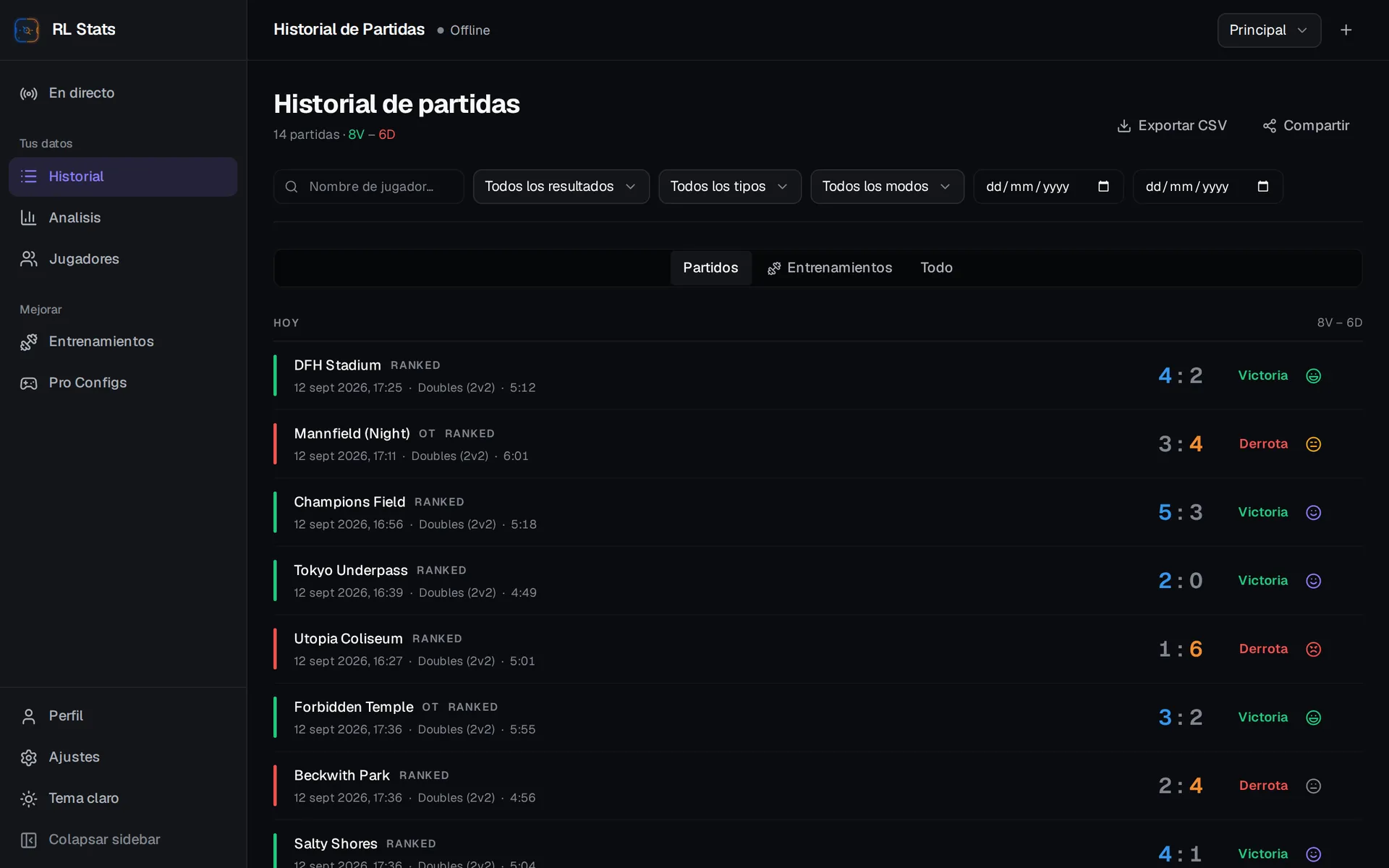This screenshot has width=1389, height=868.
Task: Expand the Principal profile dropdown
Action: [1269, 30]
